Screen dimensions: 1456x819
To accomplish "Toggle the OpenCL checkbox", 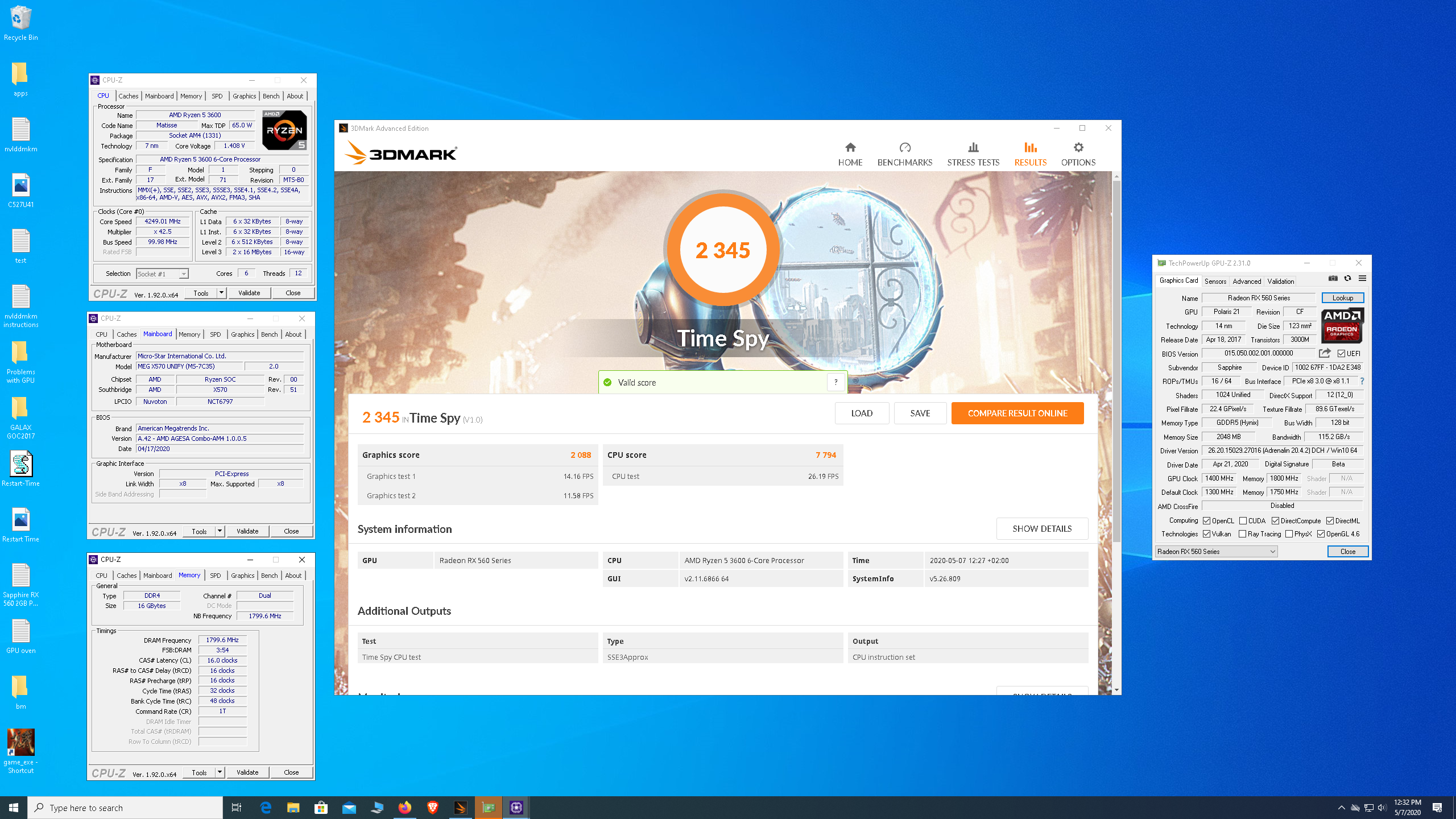I will [x=1206, y=520].
